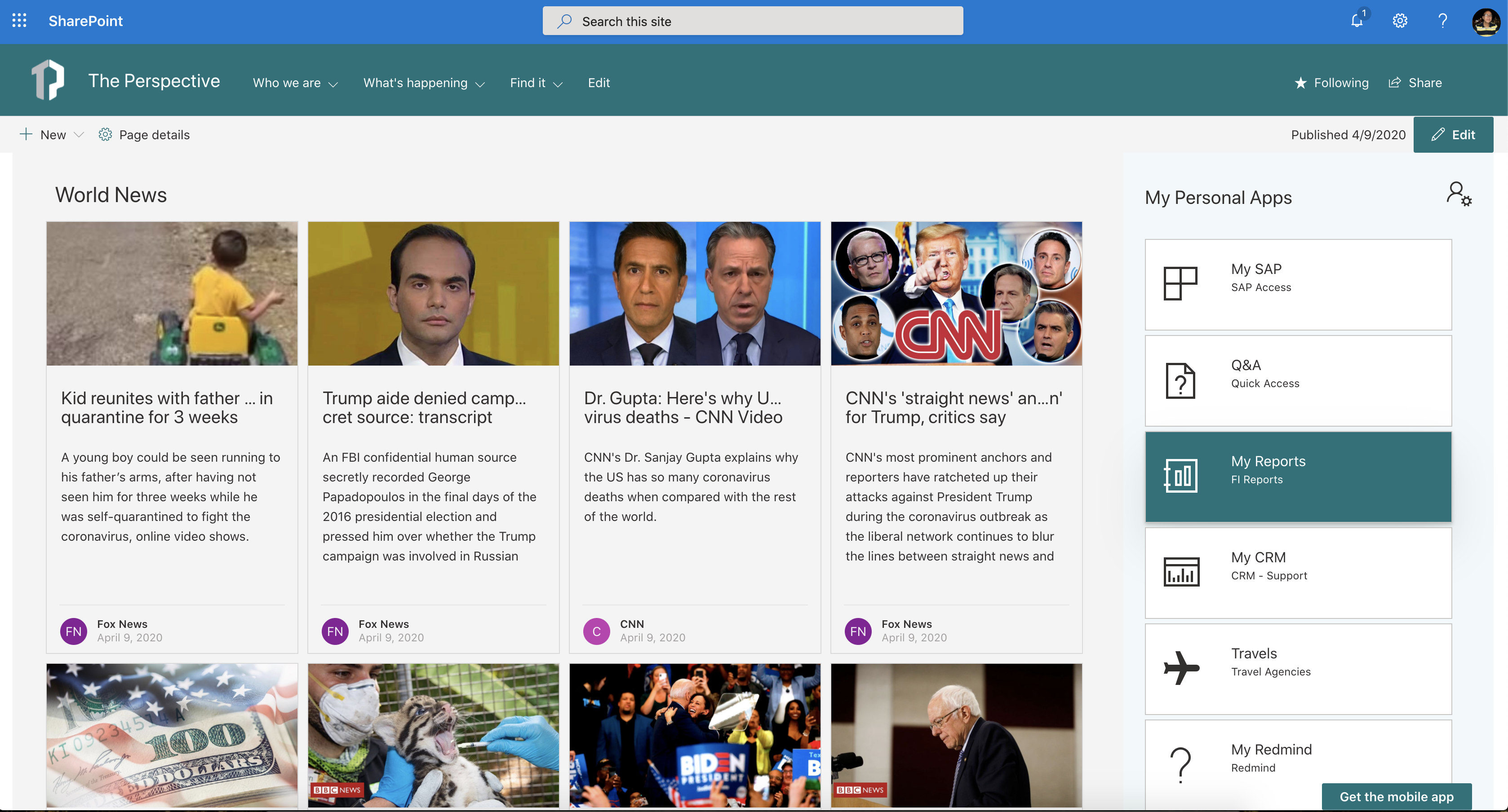Image resolution: width=1508 pixels, height=812 pixels.
Task: Click Bernie Sanders BBC News thumbnail
Action: [x=957, y=735]
